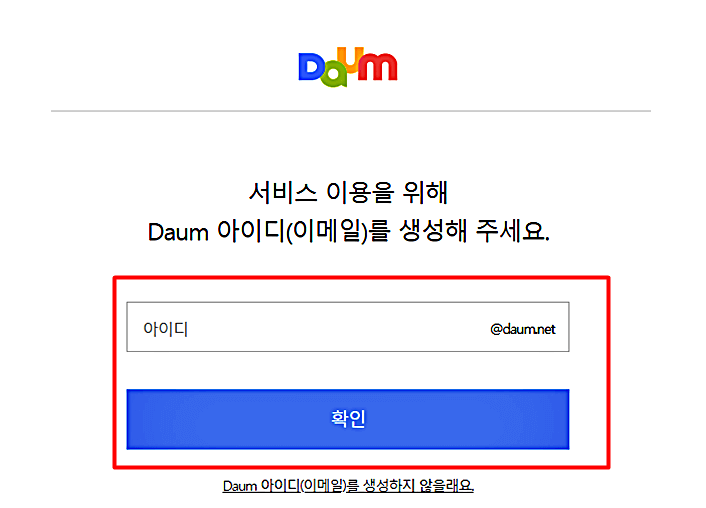Click the blue 확인 button
The image size is (706, 508).
348,419
